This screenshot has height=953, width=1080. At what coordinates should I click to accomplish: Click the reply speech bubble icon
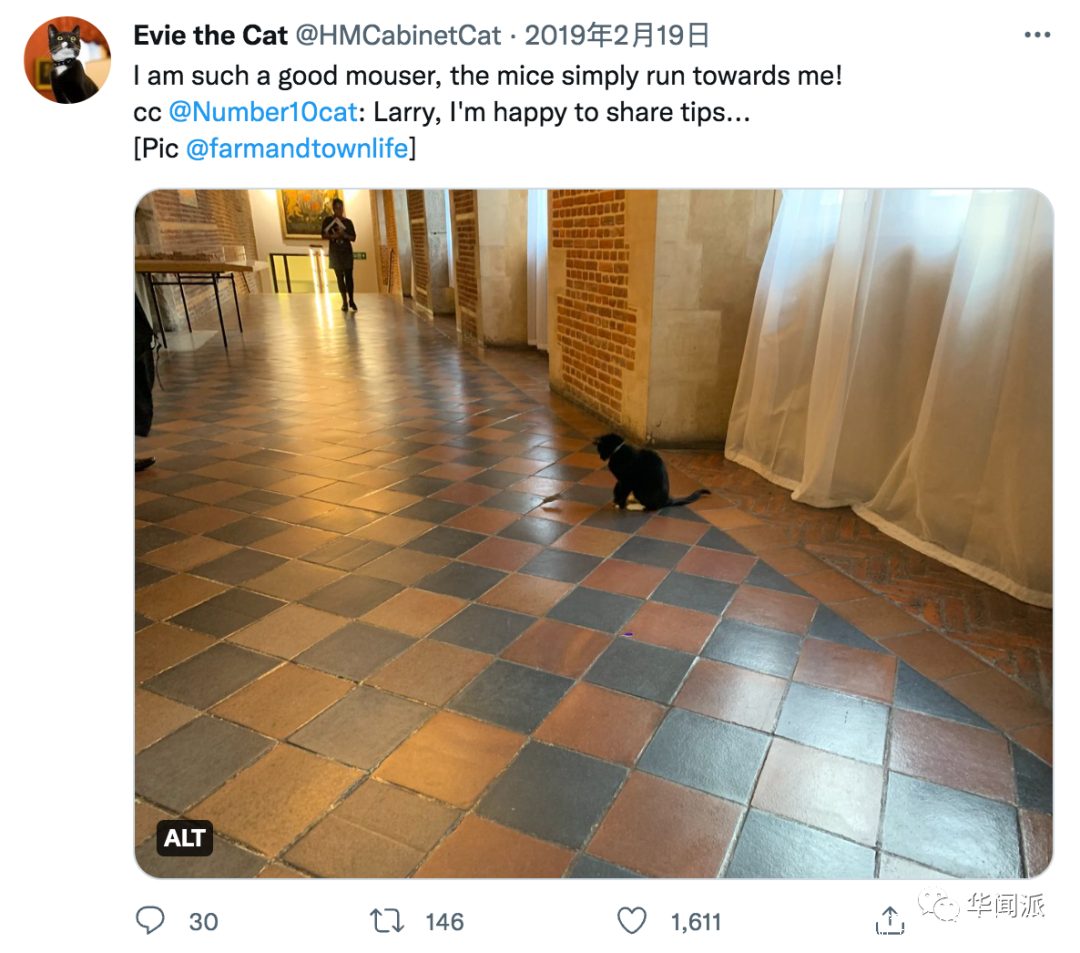click(x=150, y=921)
